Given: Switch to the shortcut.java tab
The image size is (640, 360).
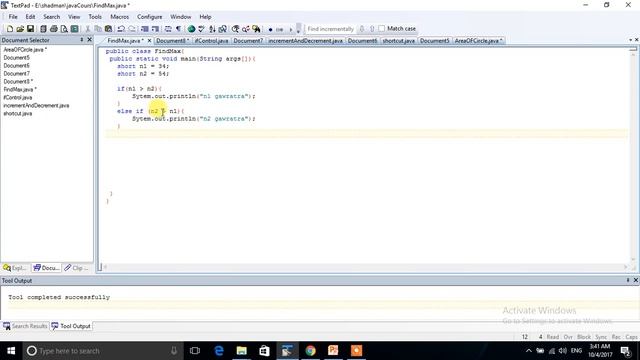Looking at the screenshot, I should coord(398,40).
